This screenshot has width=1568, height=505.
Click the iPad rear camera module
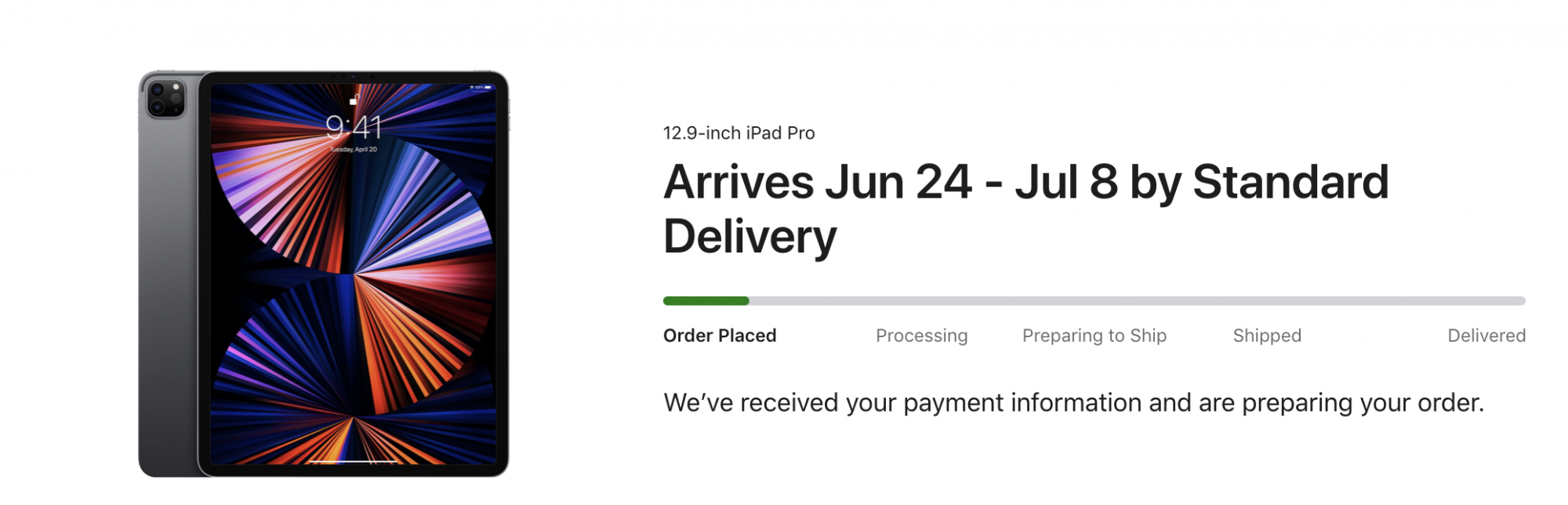click(166, 99)
